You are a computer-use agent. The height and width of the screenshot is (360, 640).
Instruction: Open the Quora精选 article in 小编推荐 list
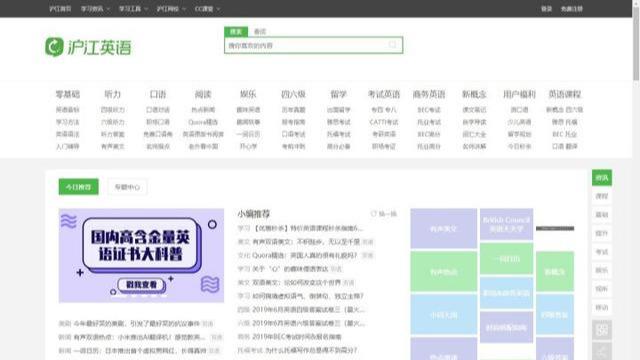(304, 255)
